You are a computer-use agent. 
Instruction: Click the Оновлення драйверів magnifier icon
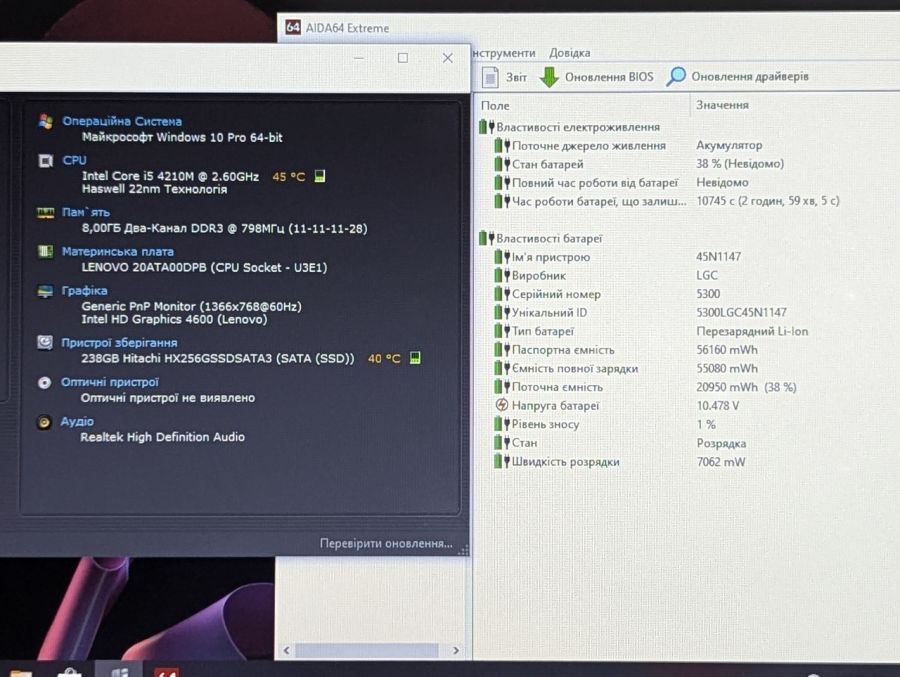click(676, 76)
